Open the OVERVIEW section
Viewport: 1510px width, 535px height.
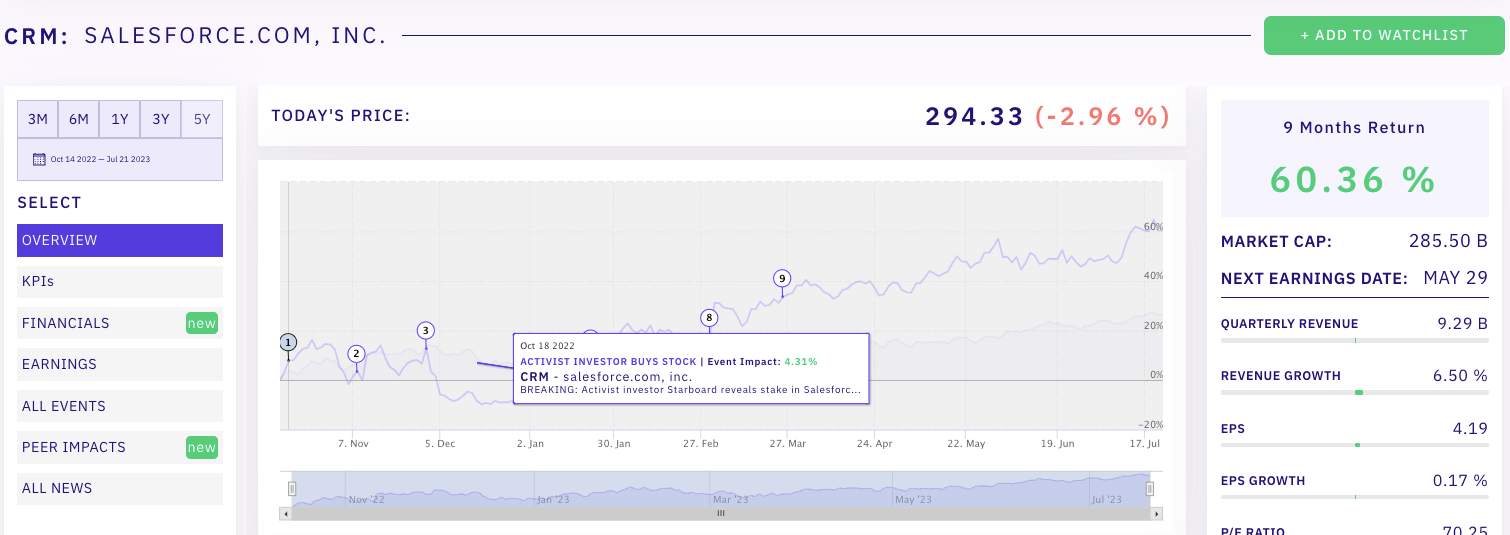click(x=120, y=240)
